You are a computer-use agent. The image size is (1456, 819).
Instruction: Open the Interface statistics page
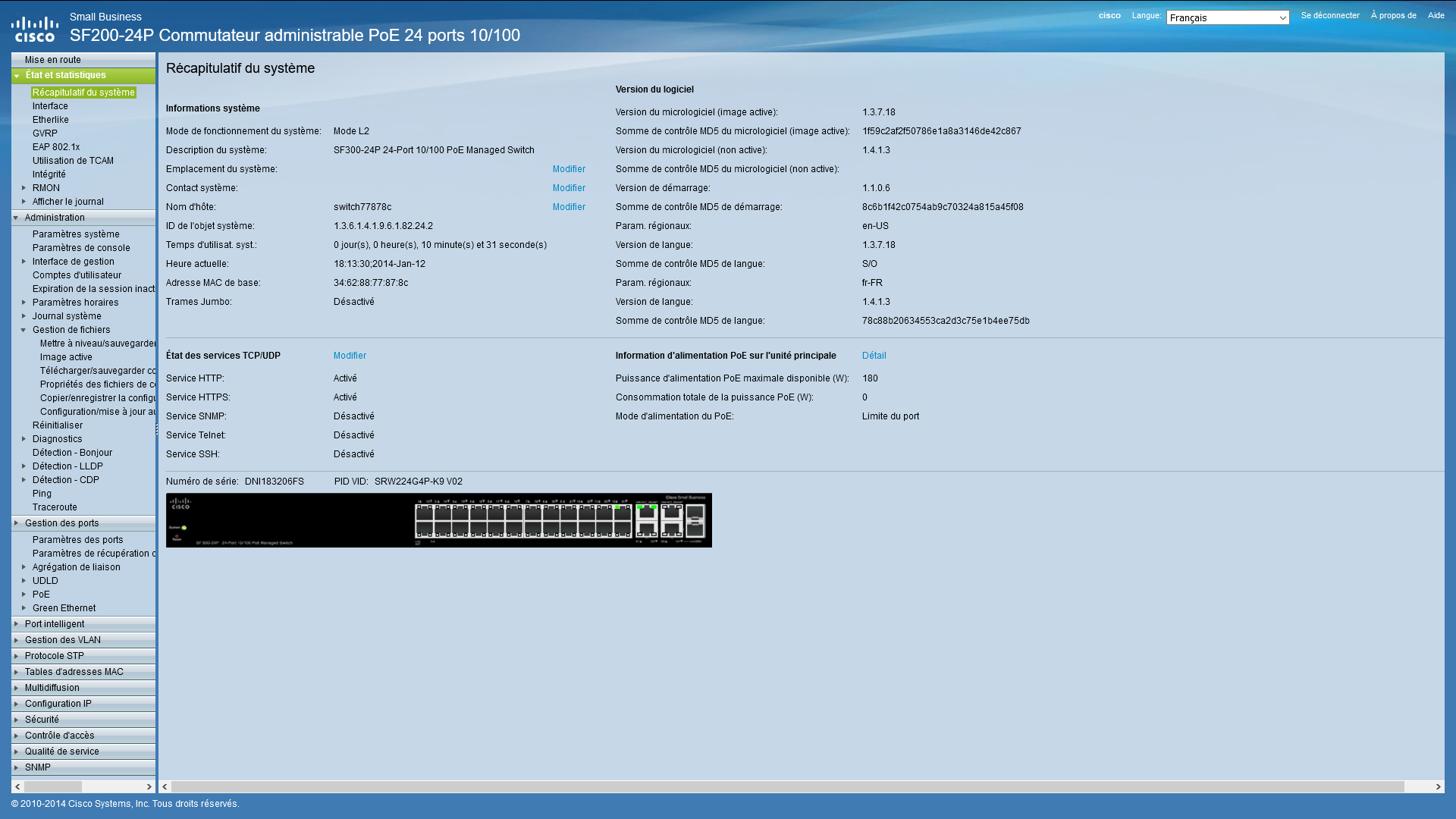click(x=50, y=106)
